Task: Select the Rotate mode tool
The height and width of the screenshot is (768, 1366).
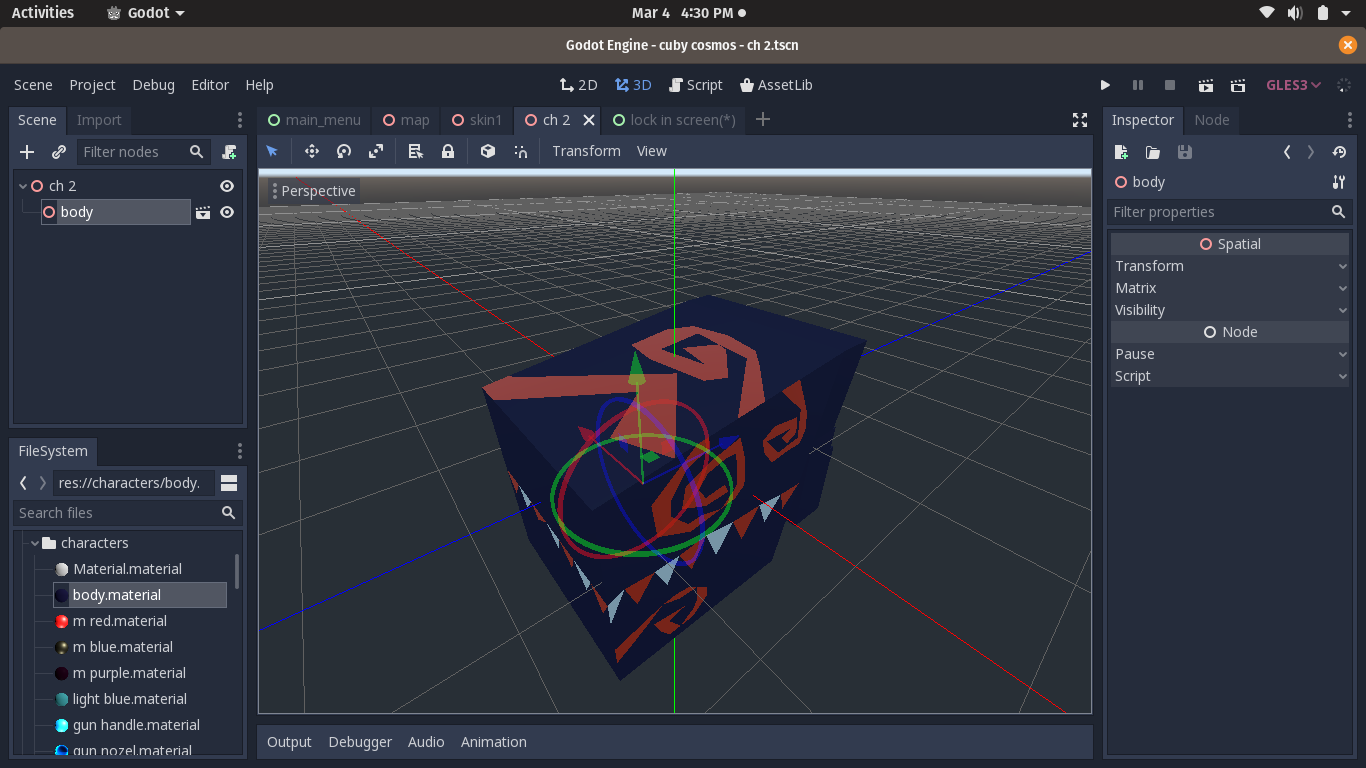Action: pyautogui.click(x=344, y=151)
